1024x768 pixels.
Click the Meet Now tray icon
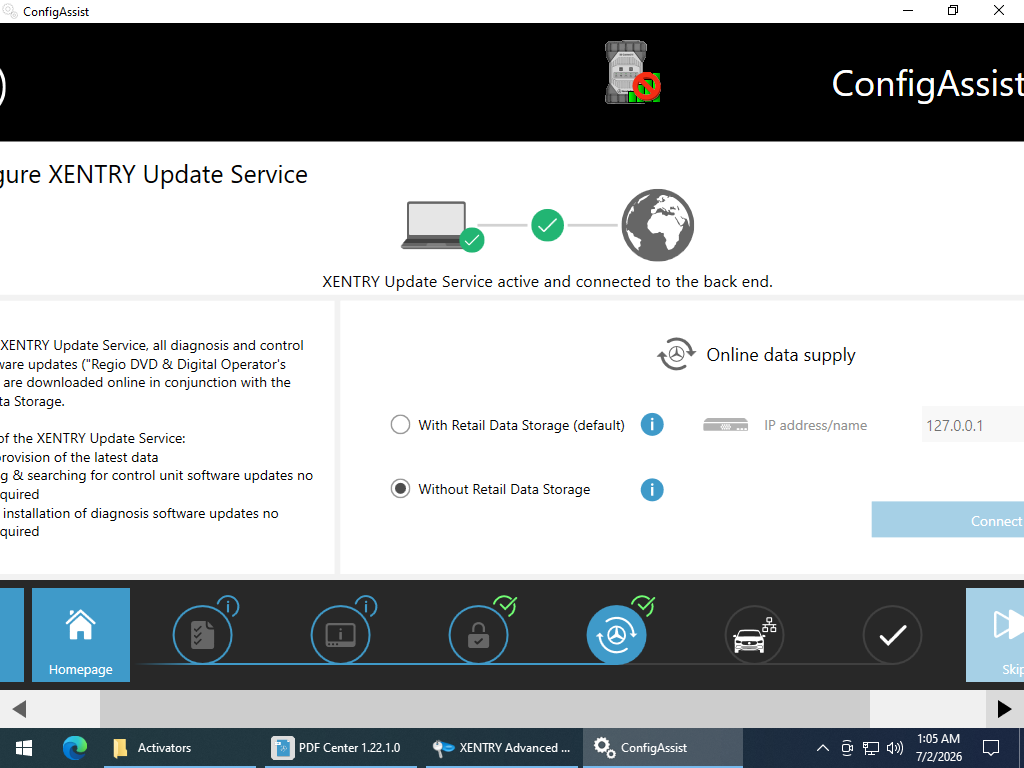(x=847, y=748)
